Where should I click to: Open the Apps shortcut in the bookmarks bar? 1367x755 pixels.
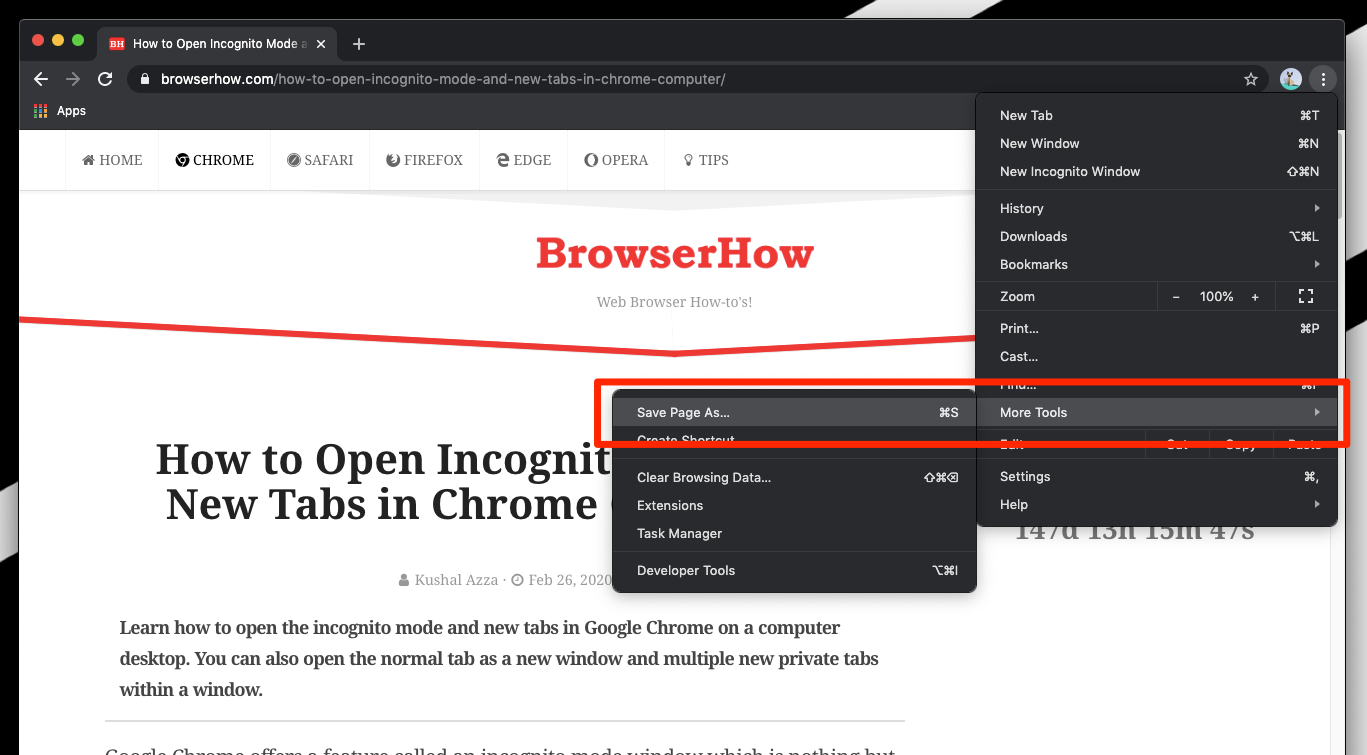tap(60, 111)
